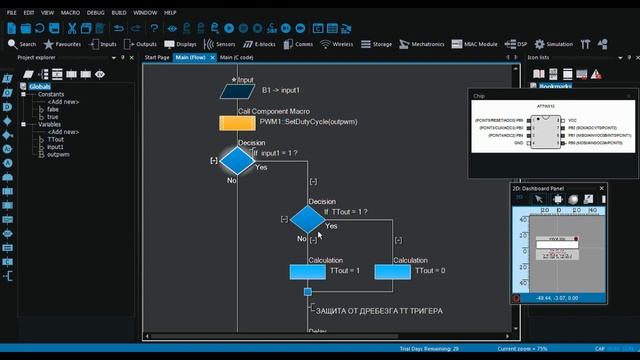Viewport: 640px width, 360px height.
Task: Click the text tool icon after Simulation
Action: [585, 44]
